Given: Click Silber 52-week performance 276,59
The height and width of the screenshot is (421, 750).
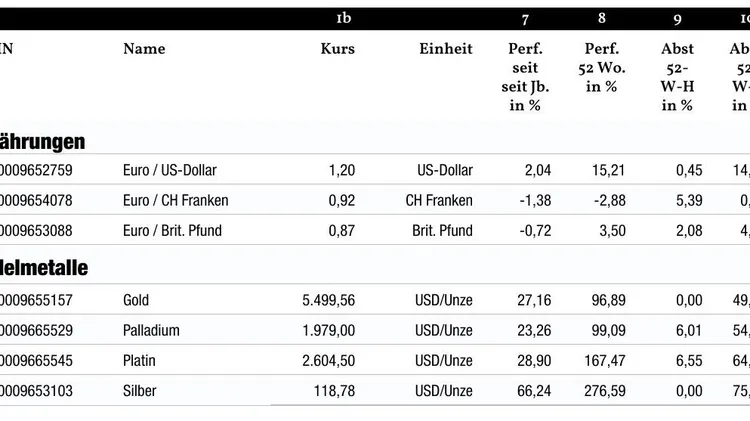Looking at the screenshot, I should 603,391.
